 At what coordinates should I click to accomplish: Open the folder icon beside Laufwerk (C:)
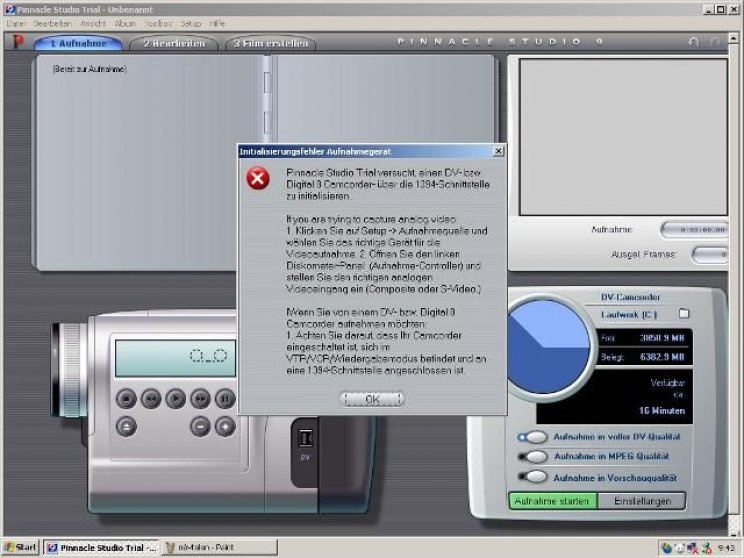click(684, 314)
